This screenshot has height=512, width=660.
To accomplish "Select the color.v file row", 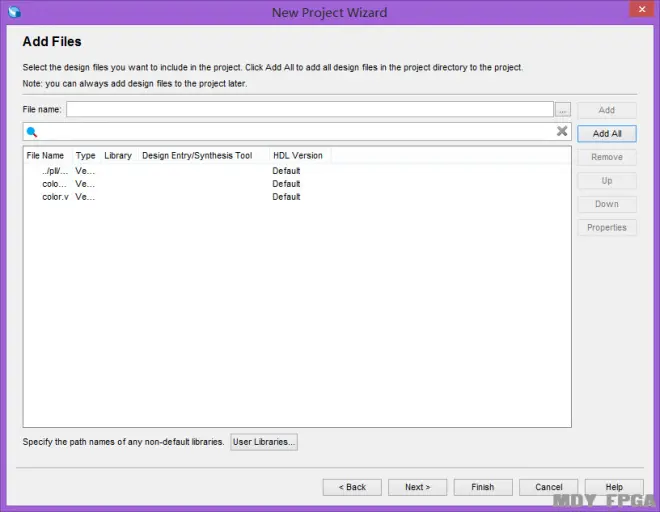I will pyautogui.click(x=297, y=197).
